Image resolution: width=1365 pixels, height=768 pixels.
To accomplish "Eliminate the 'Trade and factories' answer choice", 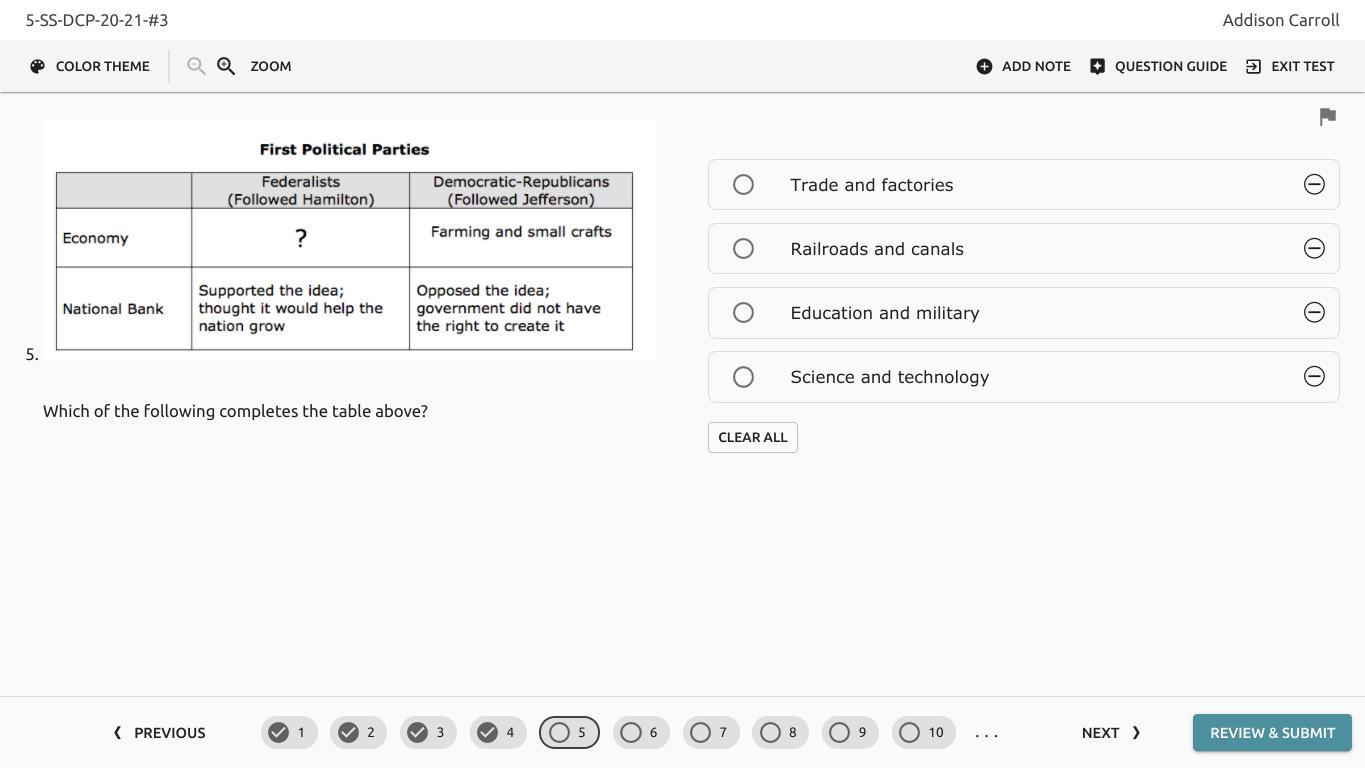I will 1314,184.
